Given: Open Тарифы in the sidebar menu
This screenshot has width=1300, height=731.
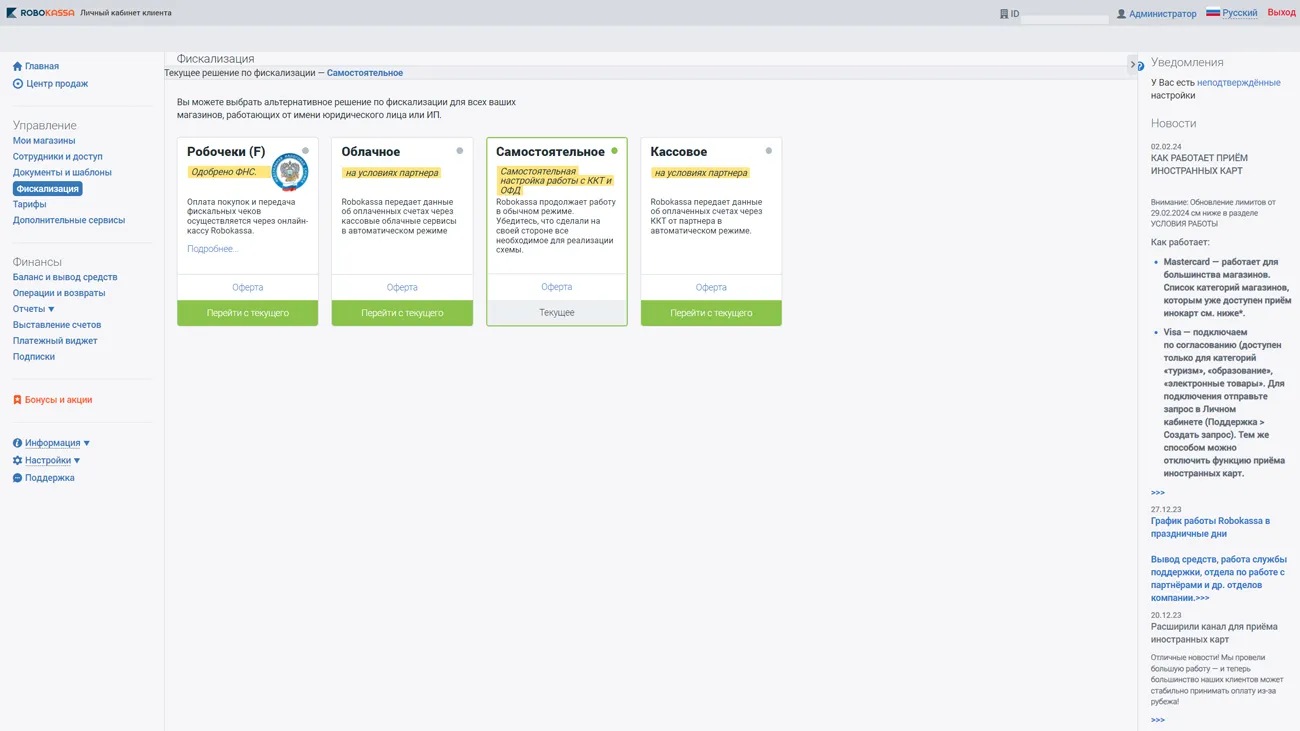Looking at the screenshot, I should 29,204.
